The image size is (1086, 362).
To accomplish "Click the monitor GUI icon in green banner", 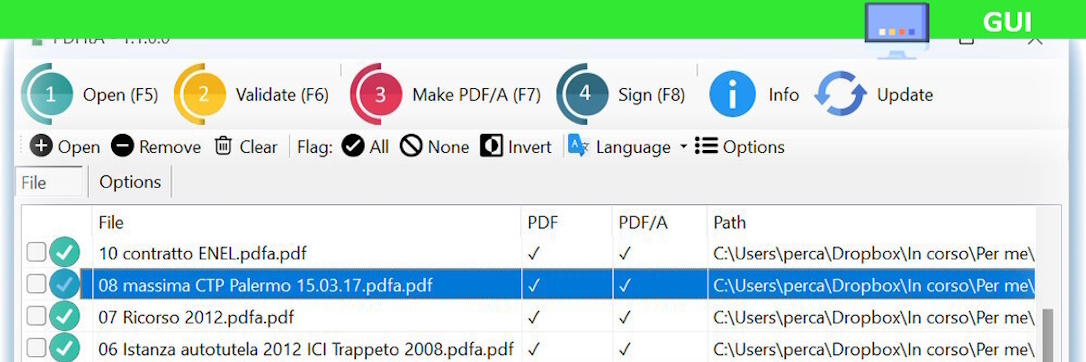I will [897, 31].
